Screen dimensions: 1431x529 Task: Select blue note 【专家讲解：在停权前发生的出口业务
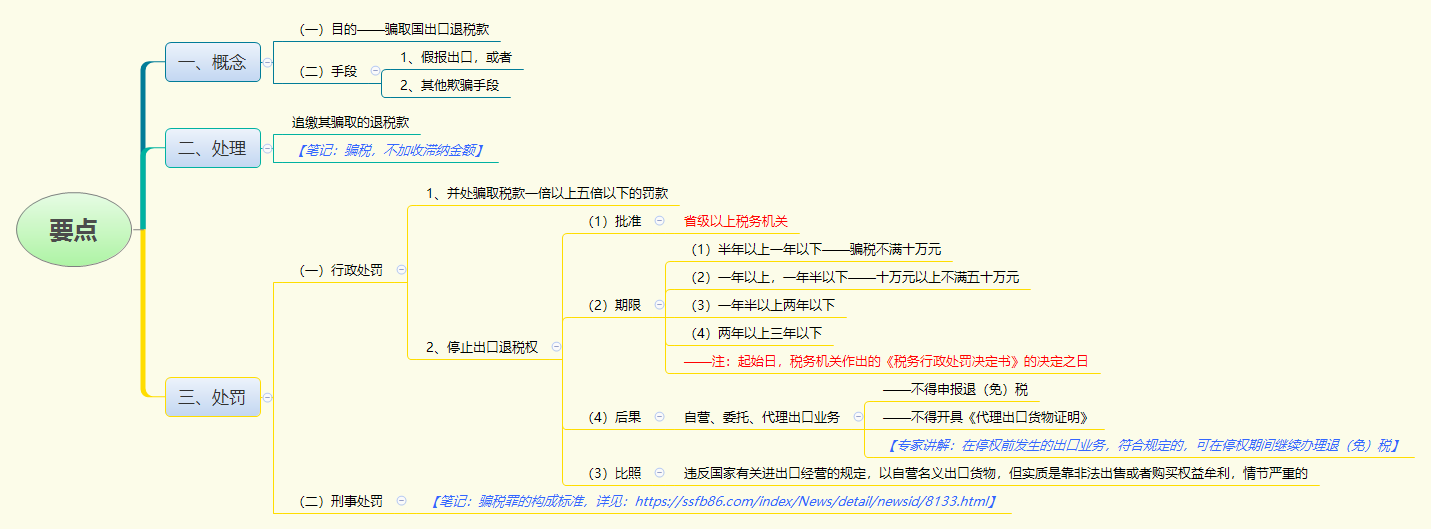click(1142, 445)
